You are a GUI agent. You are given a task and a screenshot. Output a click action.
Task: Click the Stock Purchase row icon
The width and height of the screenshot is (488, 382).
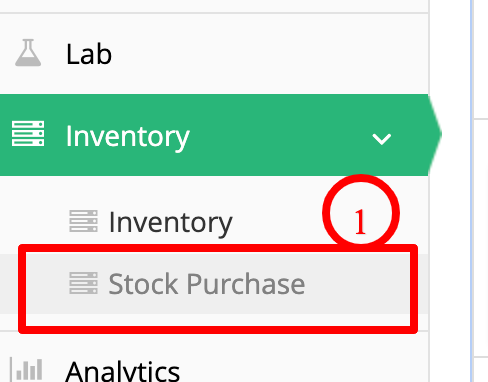[83, 283]
